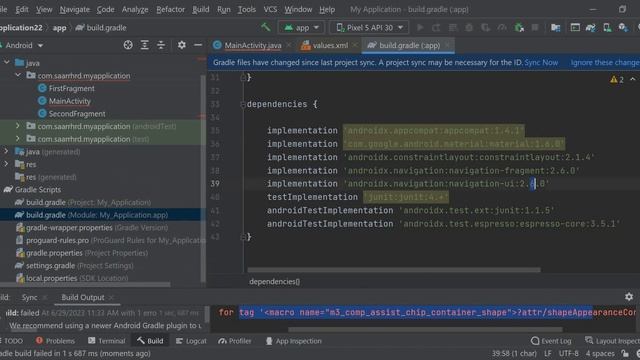640x360 pixels.
Task: Open the Profiler tool window
Action: coord(235,341)
